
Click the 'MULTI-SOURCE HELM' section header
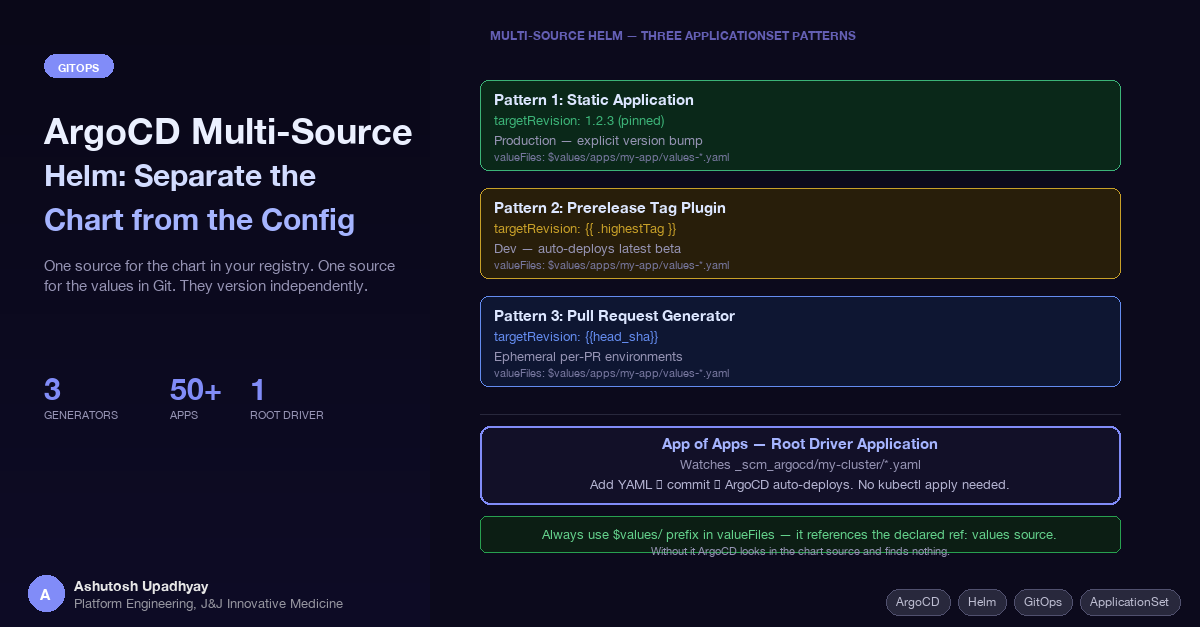[x=672, y=36]
